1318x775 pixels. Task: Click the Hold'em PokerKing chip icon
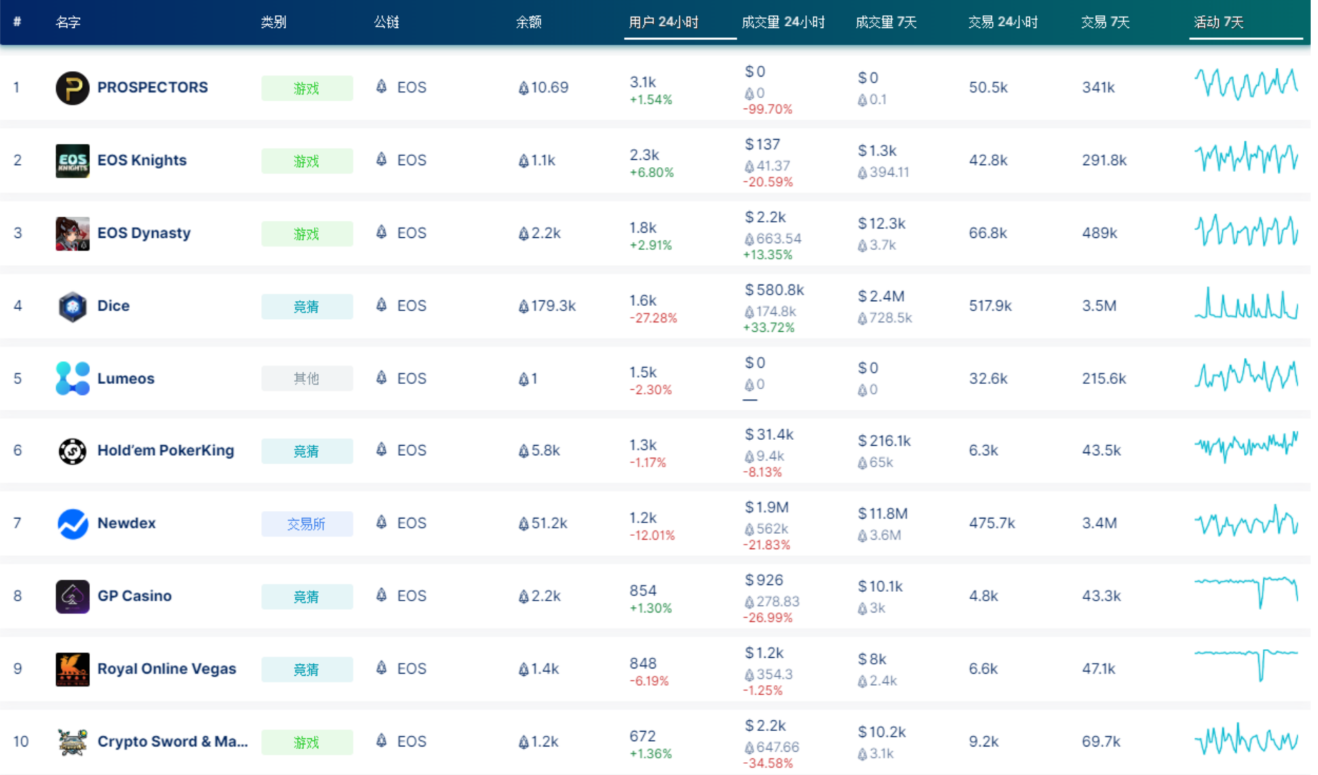click(x=72, y=451)
